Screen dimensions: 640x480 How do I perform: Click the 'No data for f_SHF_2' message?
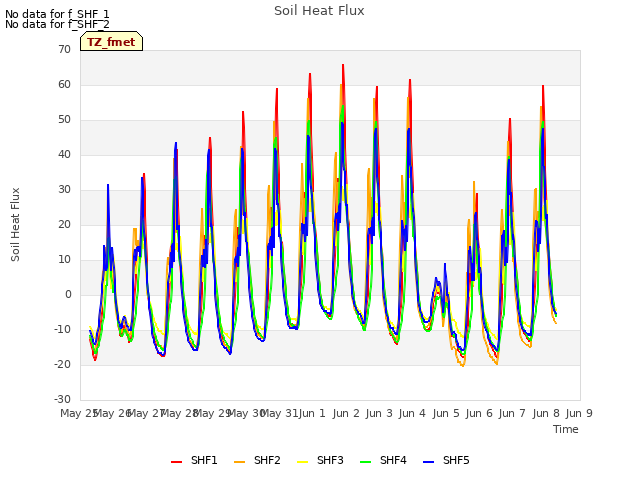pyautogui.click(x=57, y=24)
